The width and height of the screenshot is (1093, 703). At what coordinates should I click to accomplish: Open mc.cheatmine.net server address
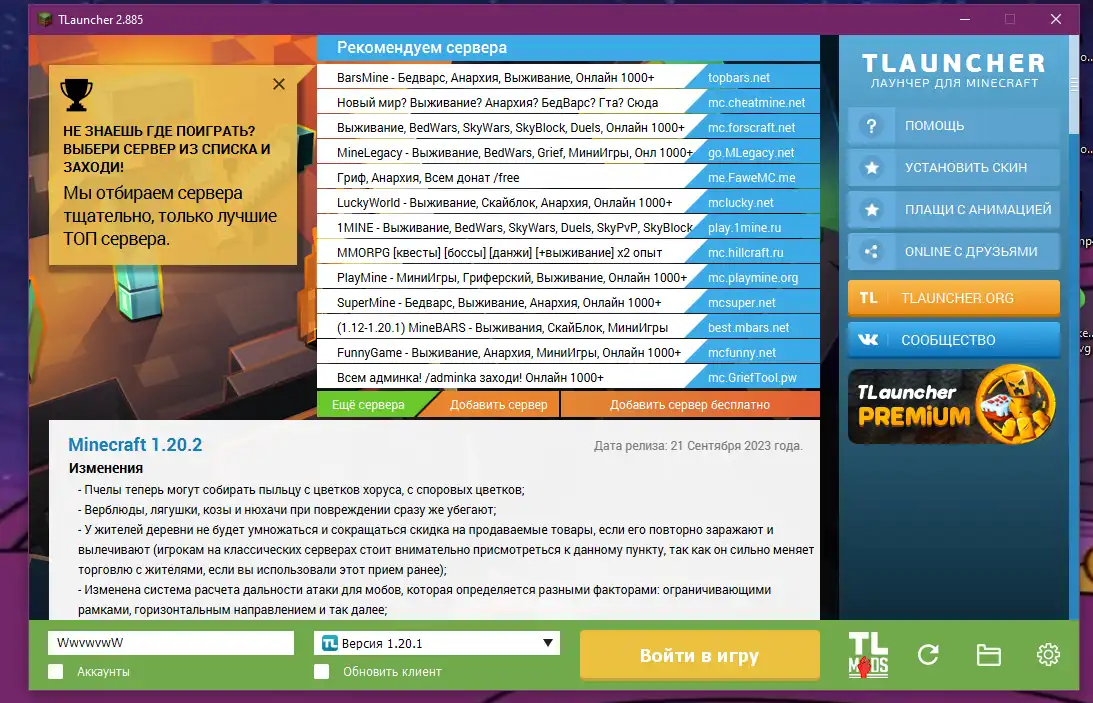point(756,102)
